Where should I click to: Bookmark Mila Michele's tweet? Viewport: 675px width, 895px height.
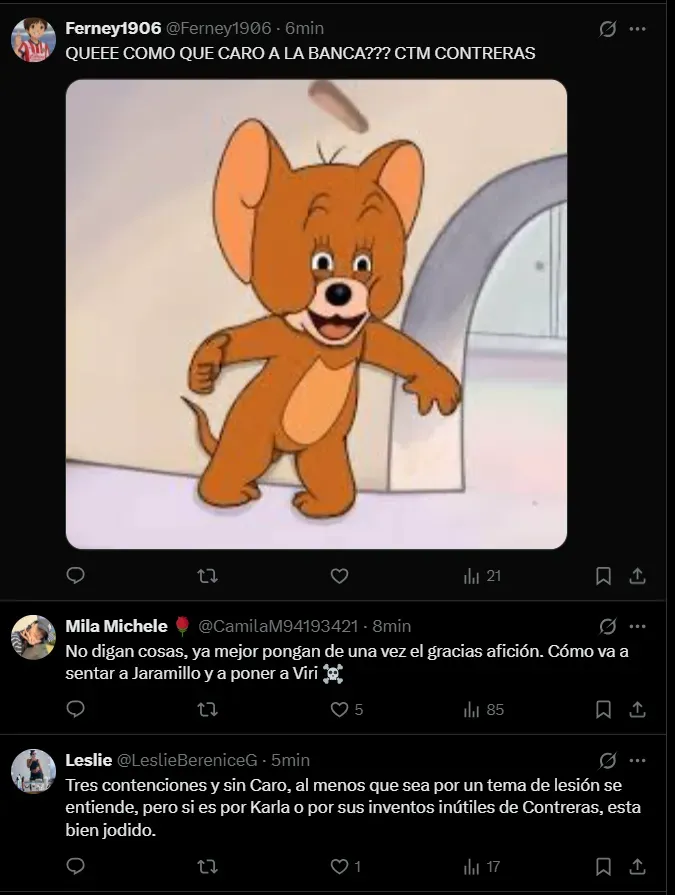tap(603, 709)
